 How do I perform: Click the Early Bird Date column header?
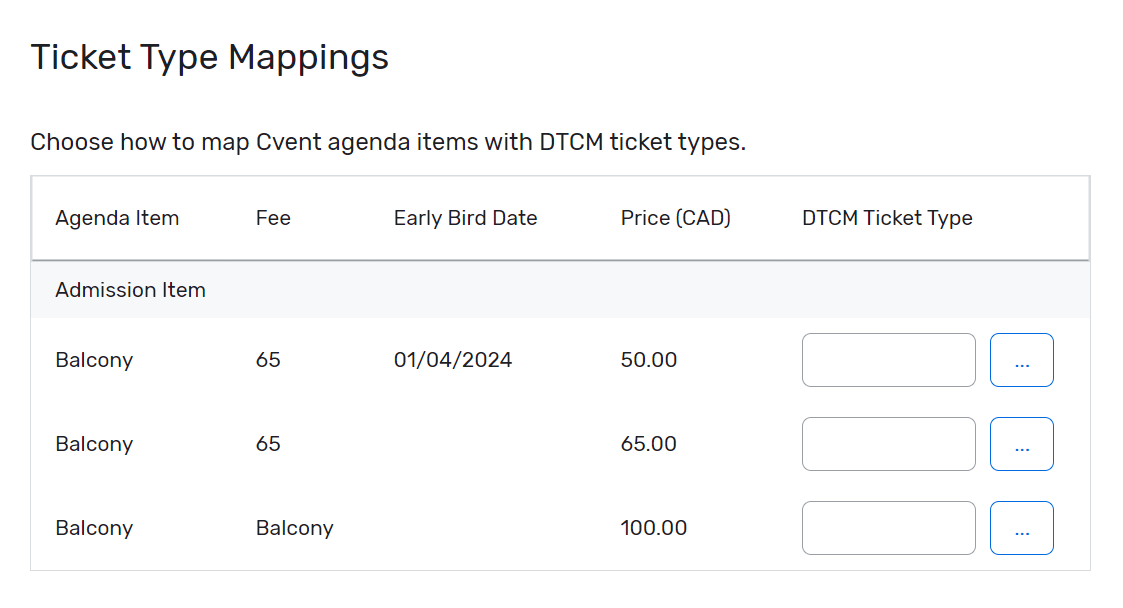(465, 217)
